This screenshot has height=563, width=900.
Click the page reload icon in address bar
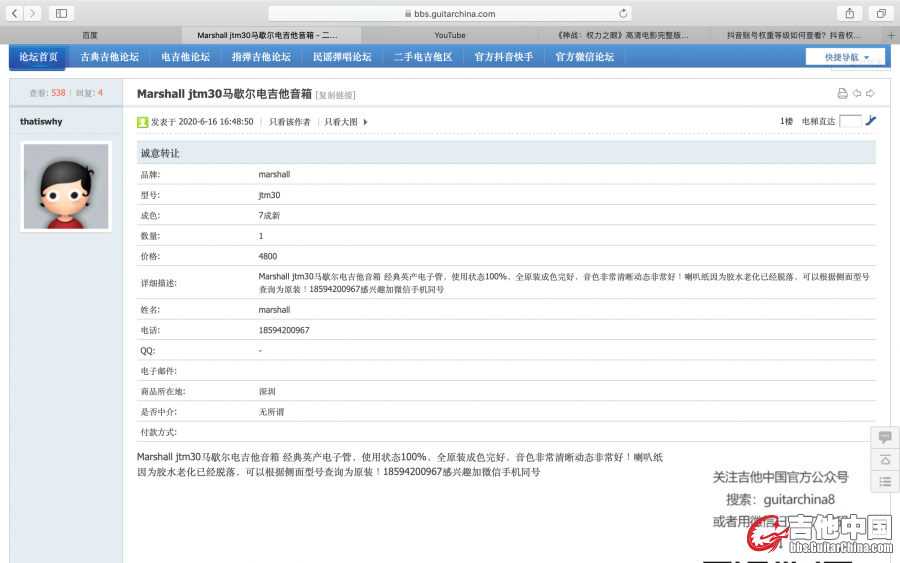click(624, 14)
